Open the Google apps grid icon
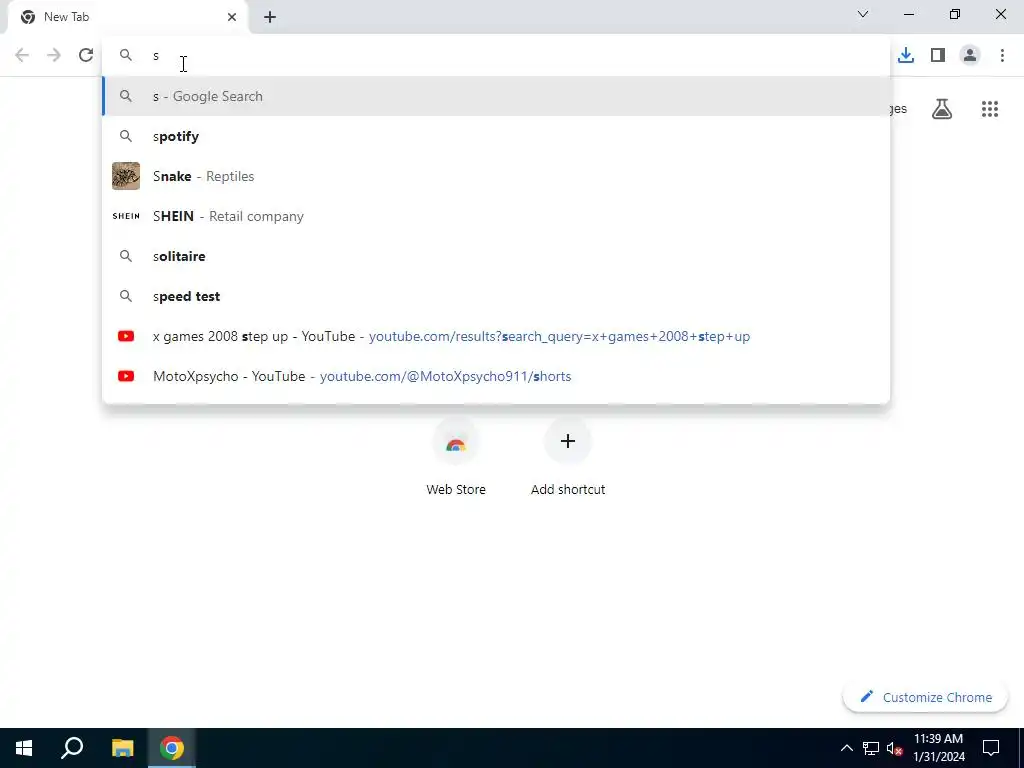1024x768 pixels. (x=990, y=109)
